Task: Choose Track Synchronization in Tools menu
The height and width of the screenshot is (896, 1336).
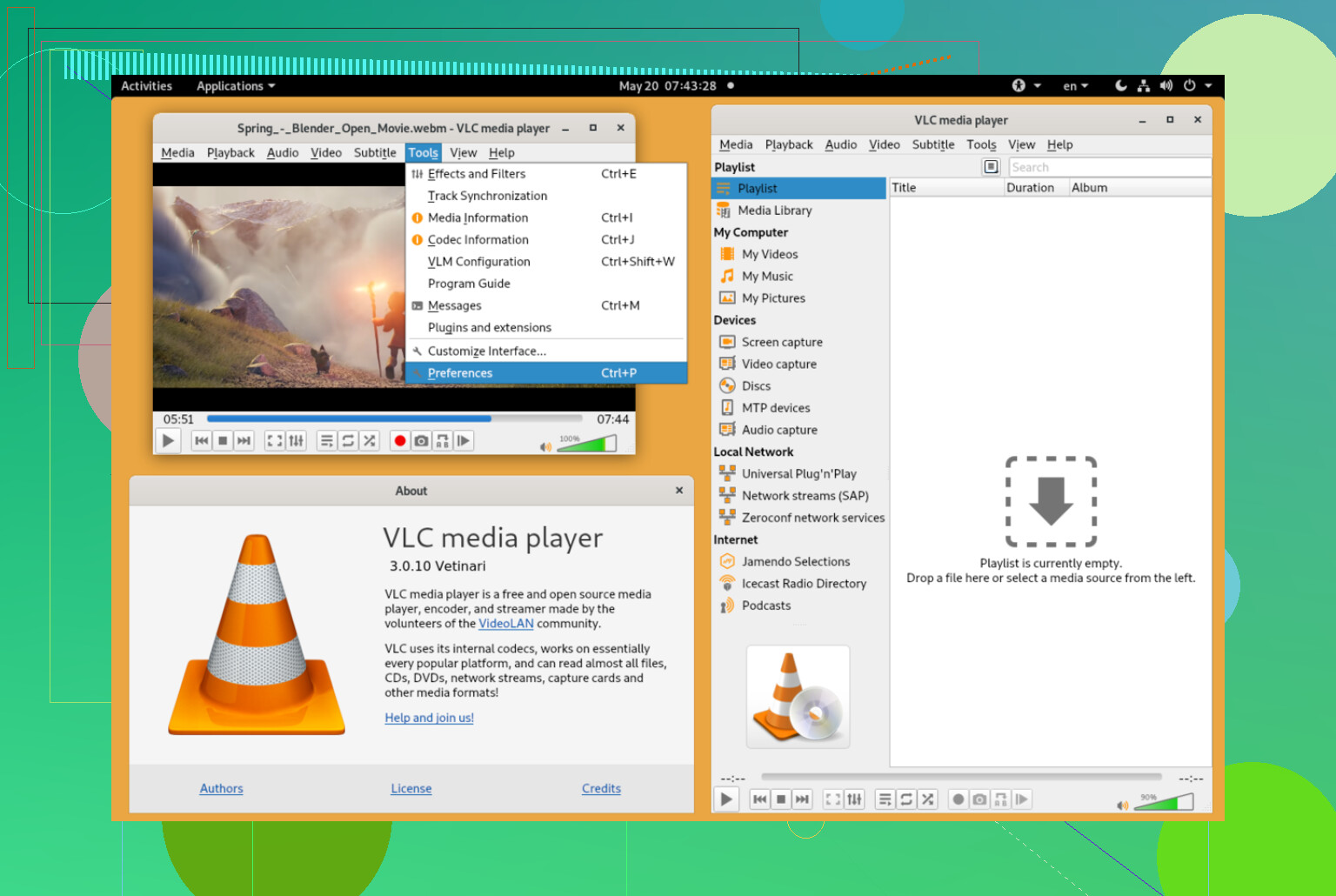Action: 546,196
